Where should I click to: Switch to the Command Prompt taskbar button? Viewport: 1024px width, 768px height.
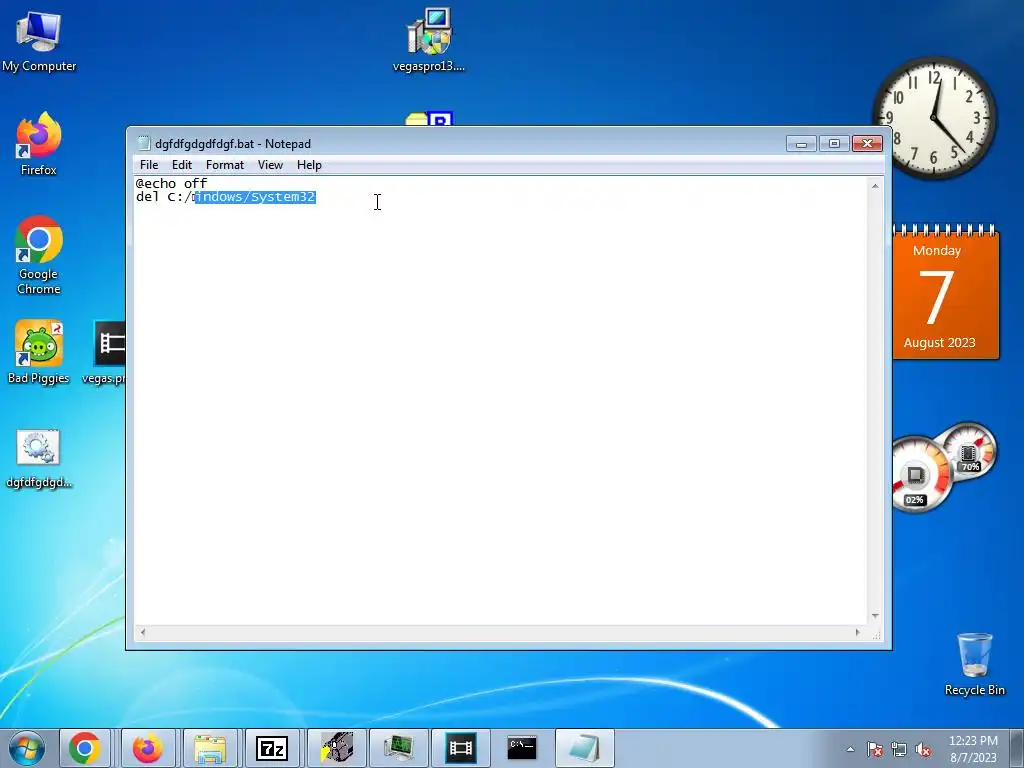[522, 748]
